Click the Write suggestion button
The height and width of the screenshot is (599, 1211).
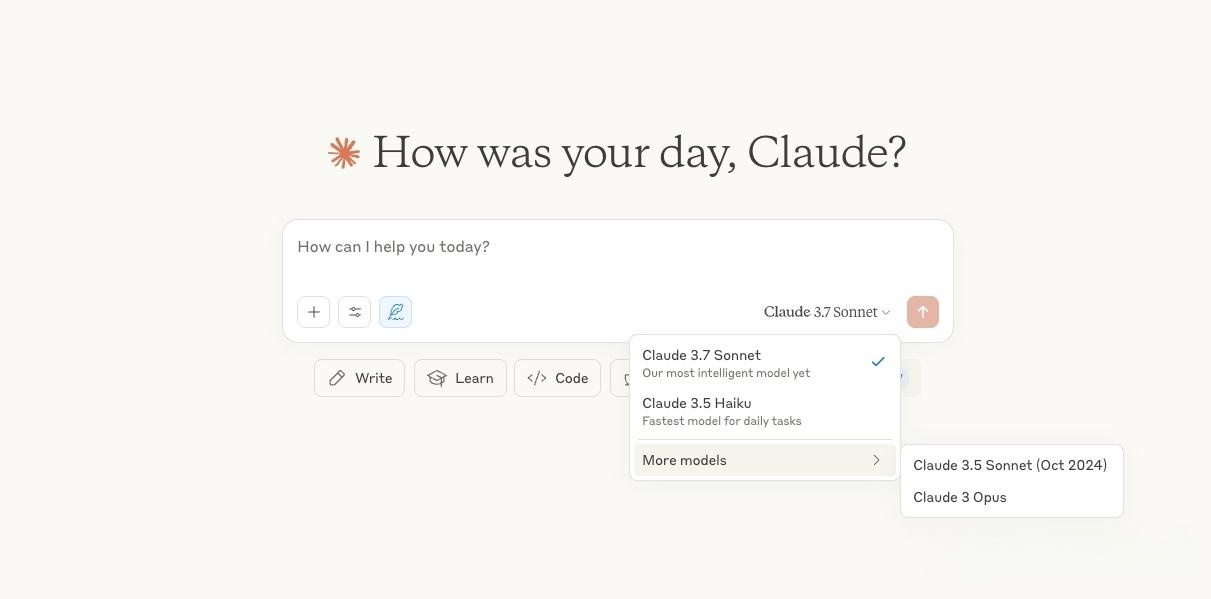tap(360, 378)
